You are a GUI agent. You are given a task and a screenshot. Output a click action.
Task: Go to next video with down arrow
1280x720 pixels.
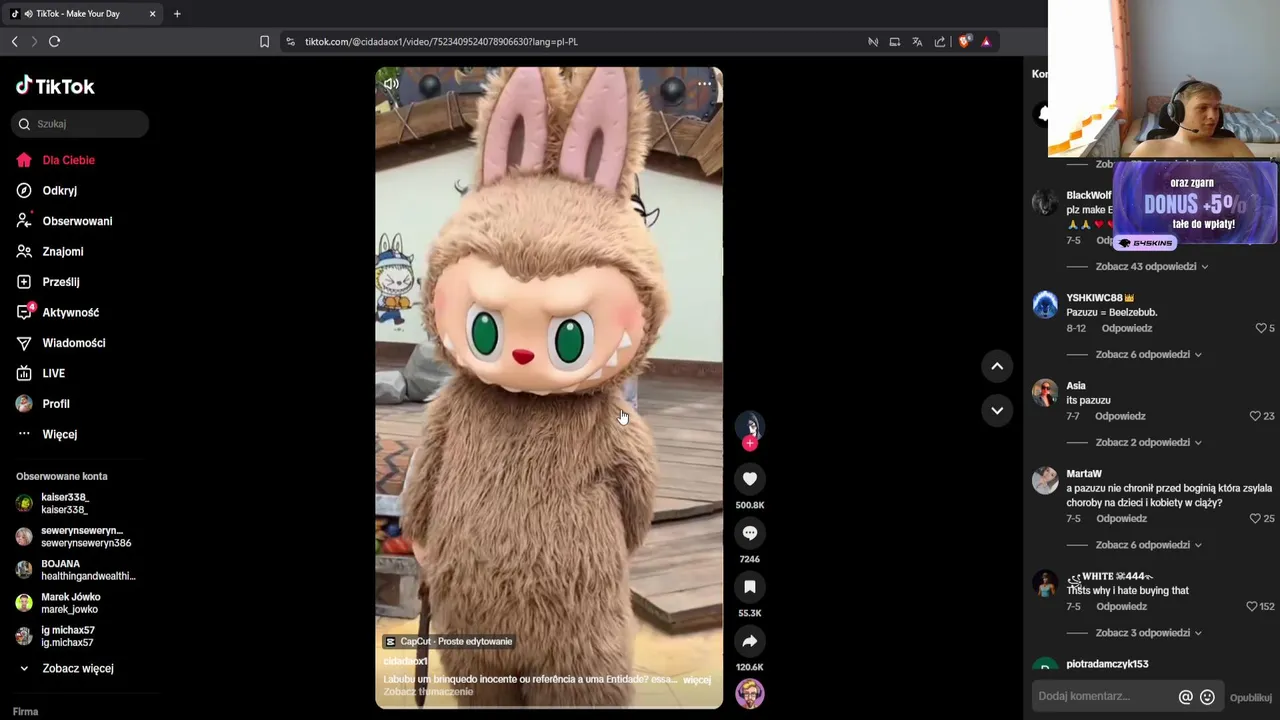(x=997, y=410)
